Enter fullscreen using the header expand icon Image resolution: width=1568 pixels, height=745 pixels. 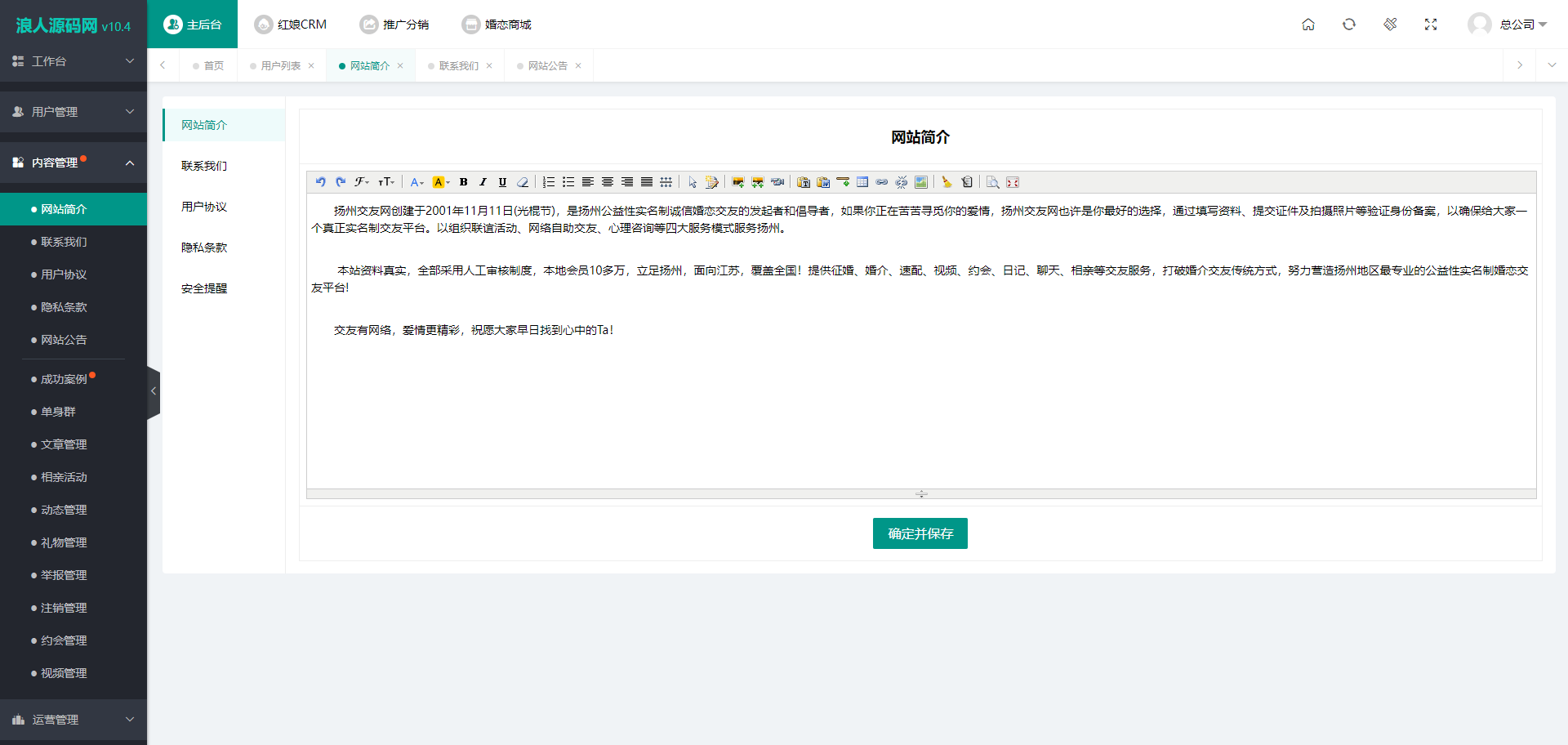[x=1431, y=25]
